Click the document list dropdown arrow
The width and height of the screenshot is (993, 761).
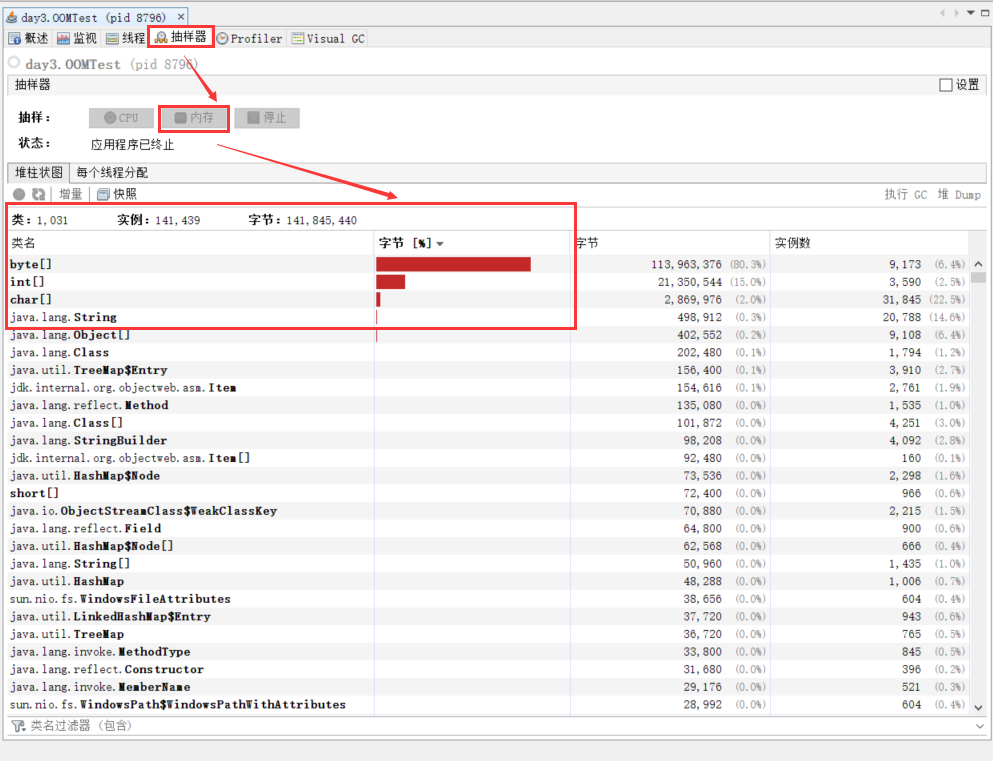point(970,13)
